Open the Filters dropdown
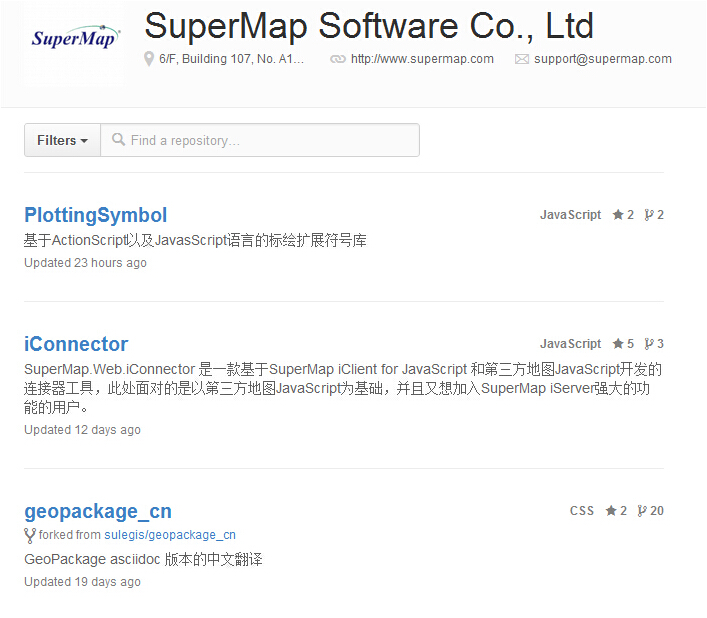Viewport: 707px width, 618px height. (62, 141)
